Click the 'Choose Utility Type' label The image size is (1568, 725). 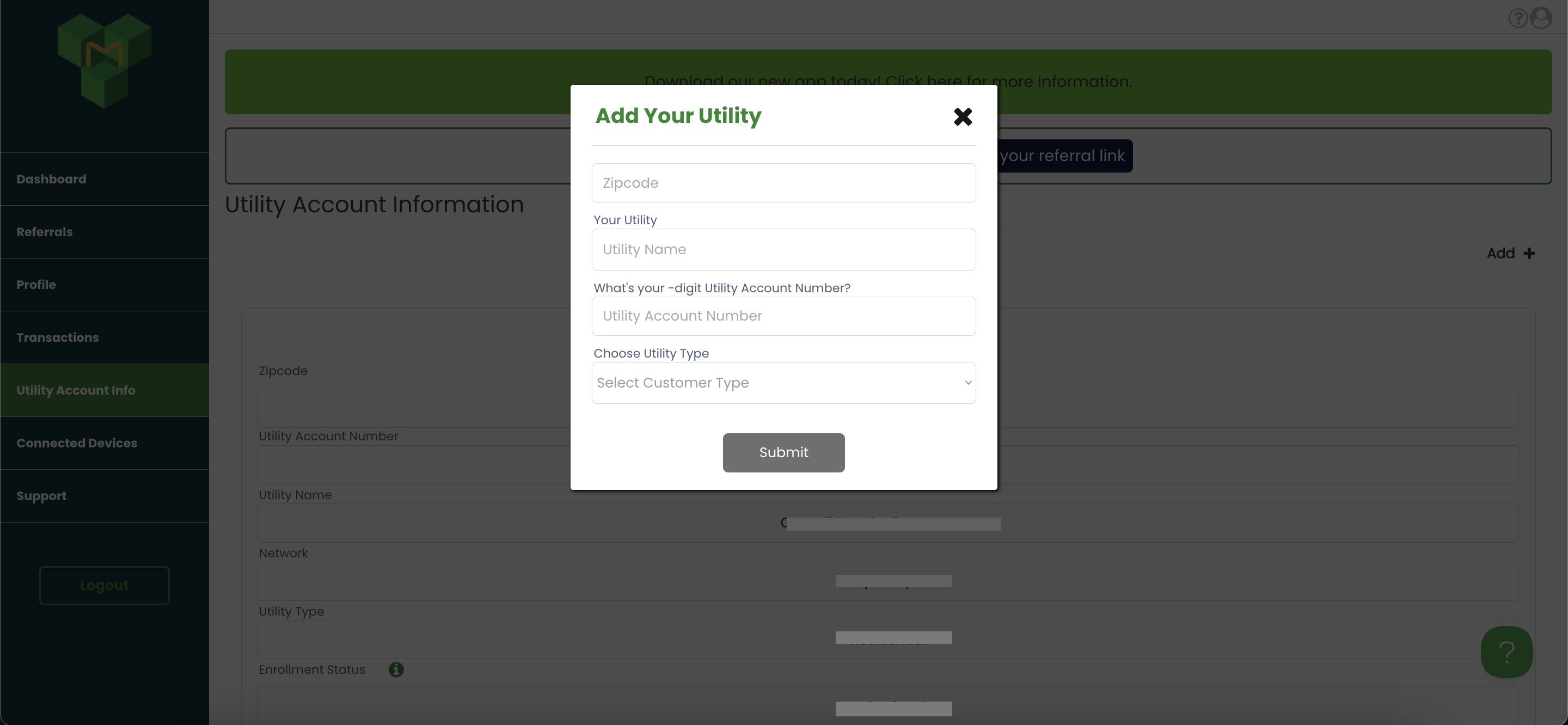tap(651, 353)
